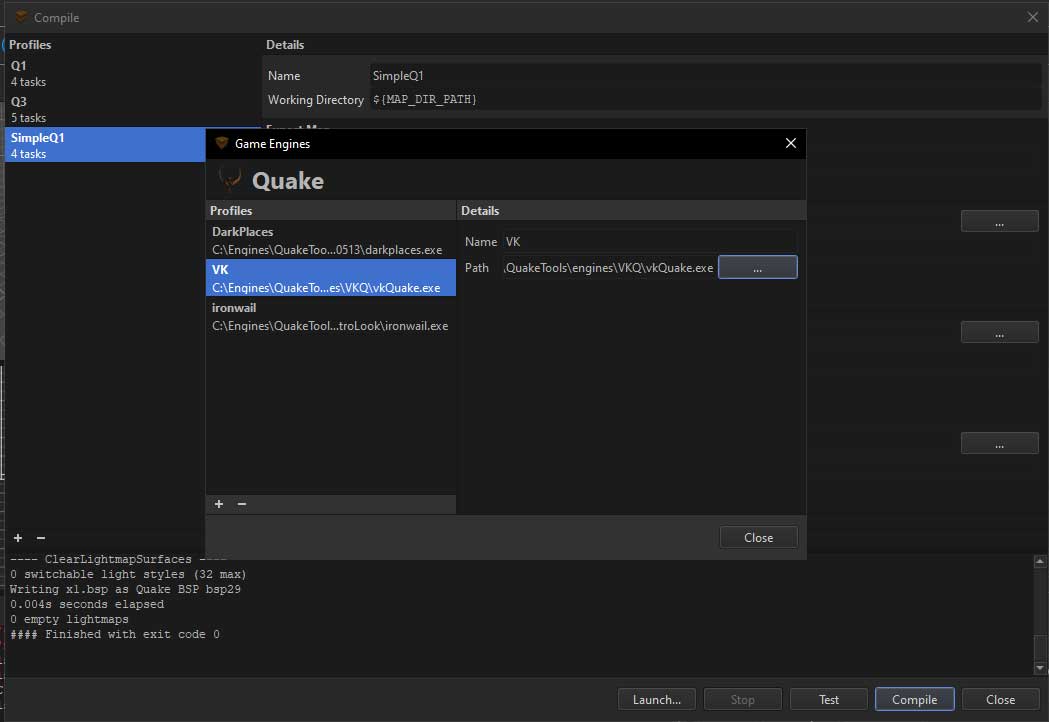The width and height of the screenshot is (1049, 722).
Task: Click the Quake logo icon
Action: (x=230, y=181)
